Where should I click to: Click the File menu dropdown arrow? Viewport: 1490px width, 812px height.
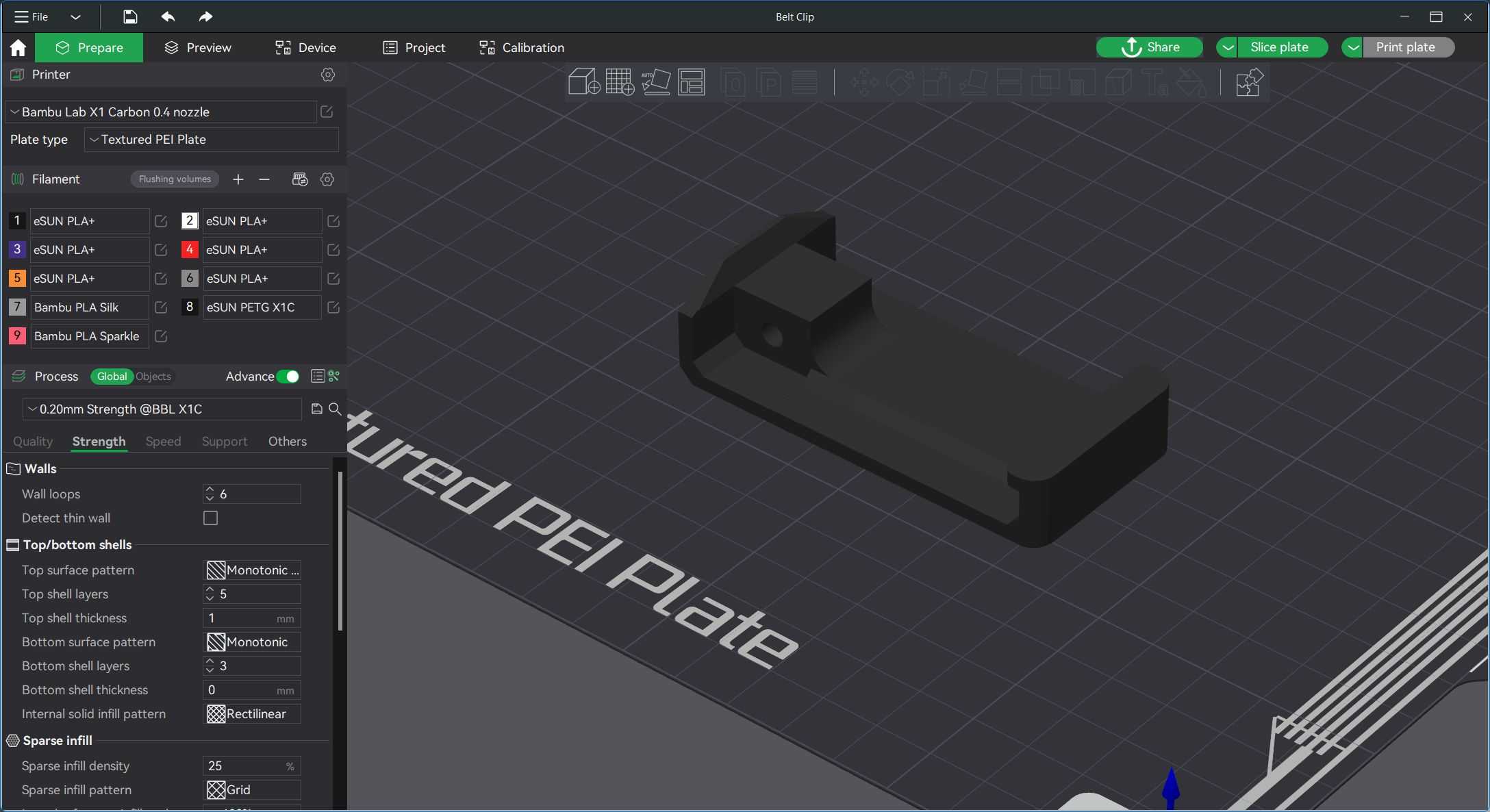(76, 16)
